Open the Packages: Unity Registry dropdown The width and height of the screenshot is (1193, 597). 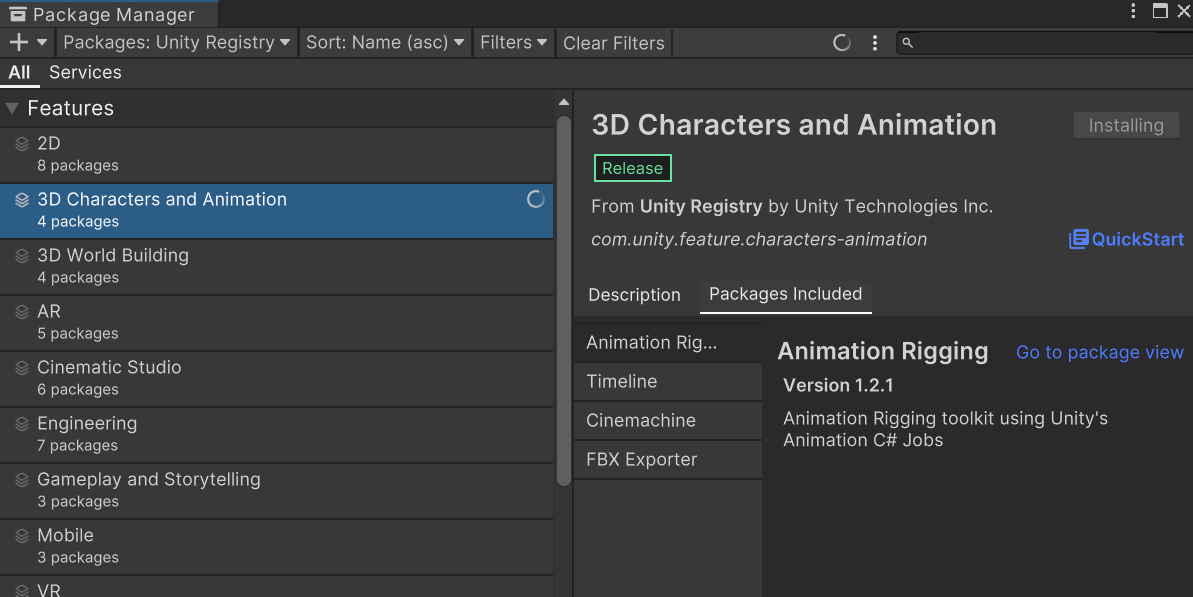[x=176, y=43]
